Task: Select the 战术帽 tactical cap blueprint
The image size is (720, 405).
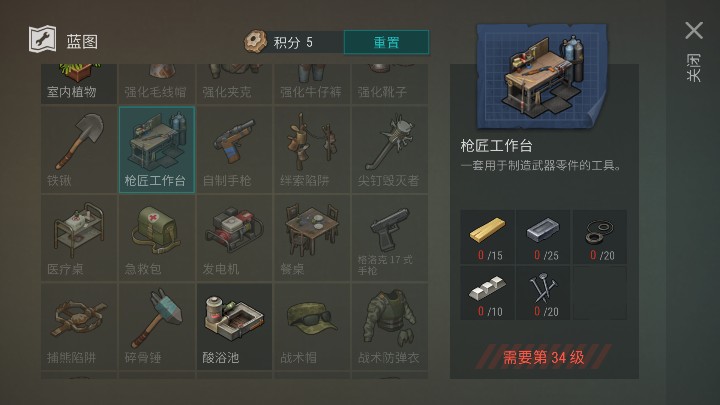Action: pyautogui.click(x=312, y=326)
